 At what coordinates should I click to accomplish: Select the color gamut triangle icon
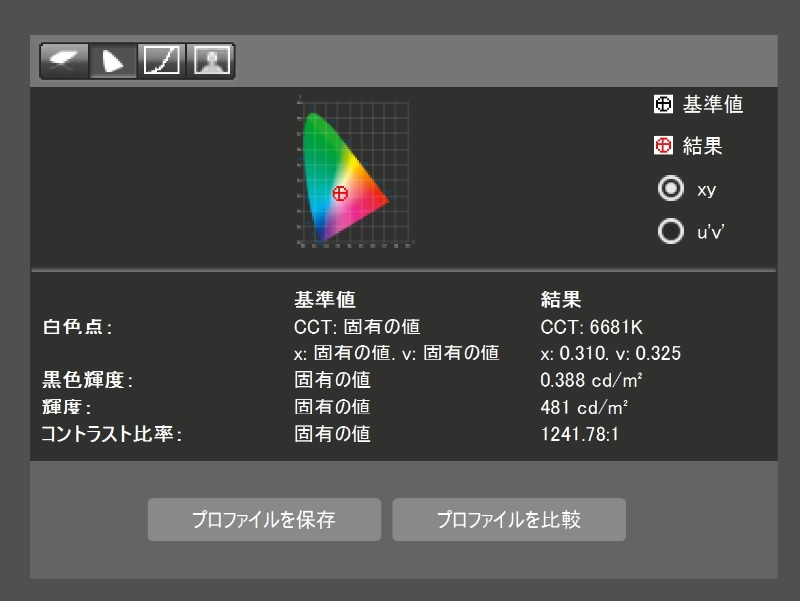tap(113, 60)
